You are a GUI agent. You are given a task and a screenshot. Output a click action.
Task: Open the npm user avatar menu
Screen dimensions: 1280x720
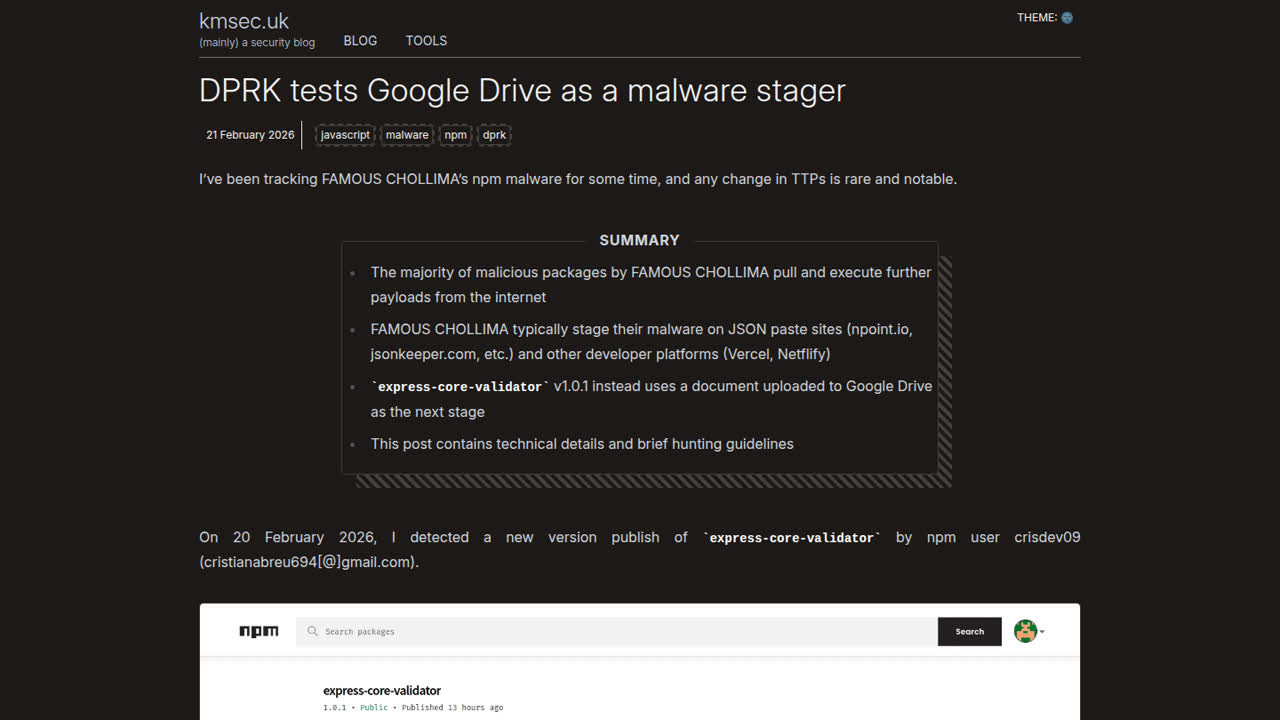(x=1029, y=631)
